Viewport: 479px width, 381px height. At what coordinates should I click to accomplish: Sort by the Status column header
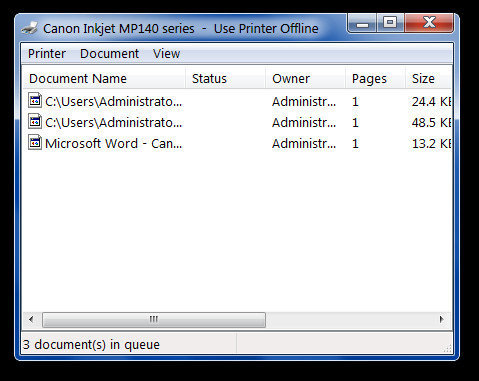tap(226, 79)
